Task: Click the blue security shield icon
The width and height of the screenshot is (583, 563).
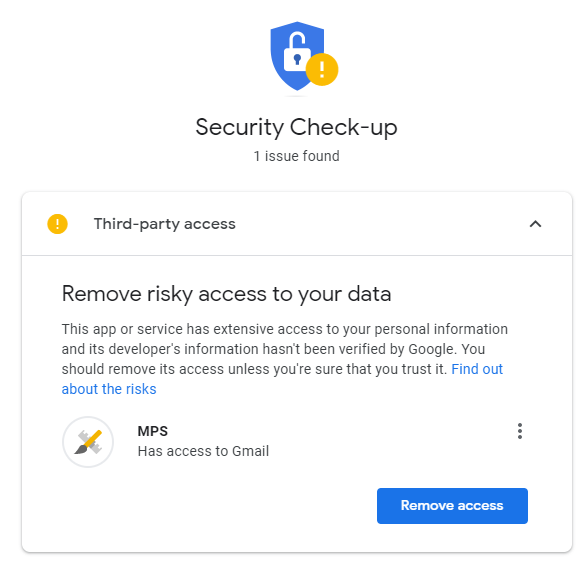Action: pos(297,56)
